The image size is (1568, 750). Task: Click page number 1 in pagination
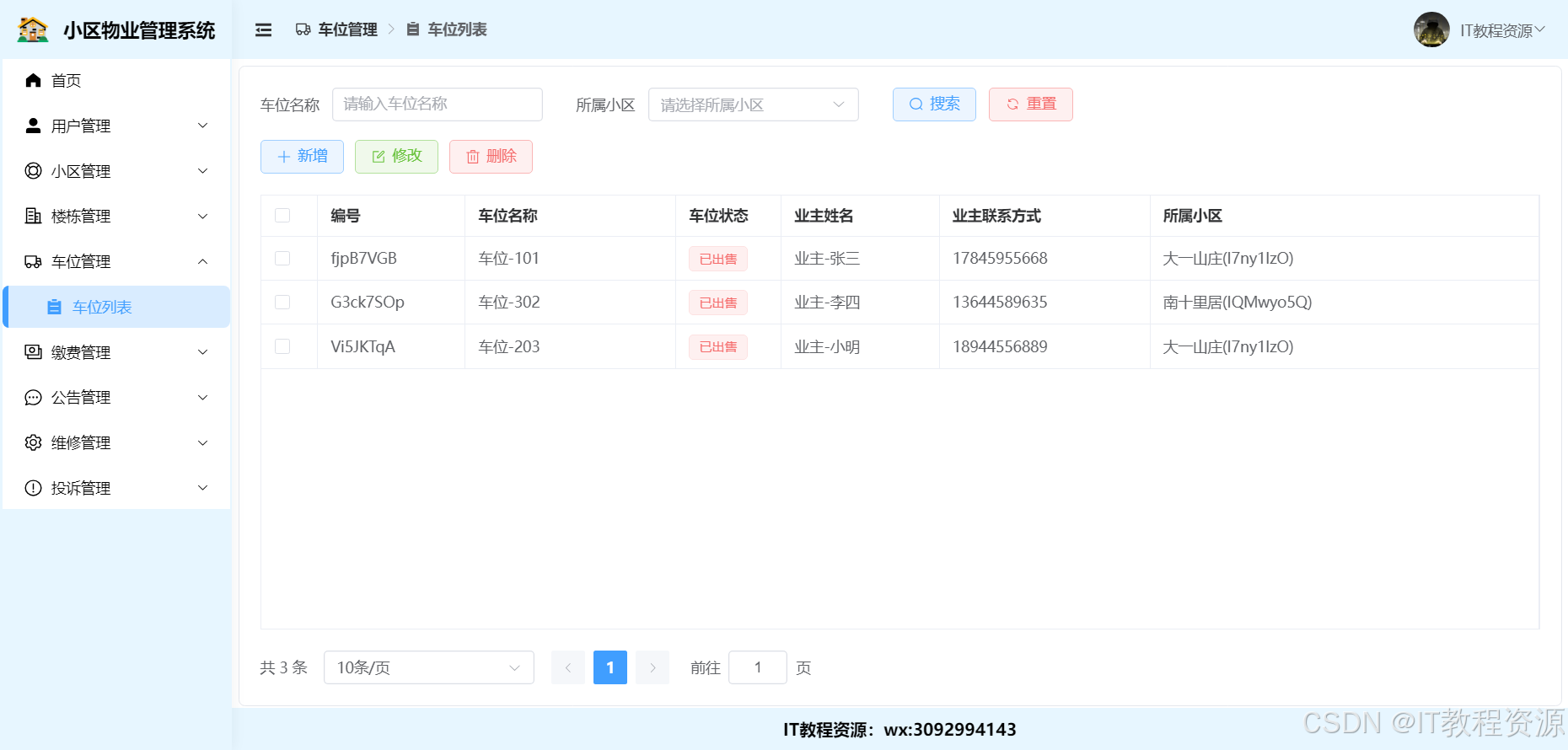pyautogui.click(x=610, y=667)
